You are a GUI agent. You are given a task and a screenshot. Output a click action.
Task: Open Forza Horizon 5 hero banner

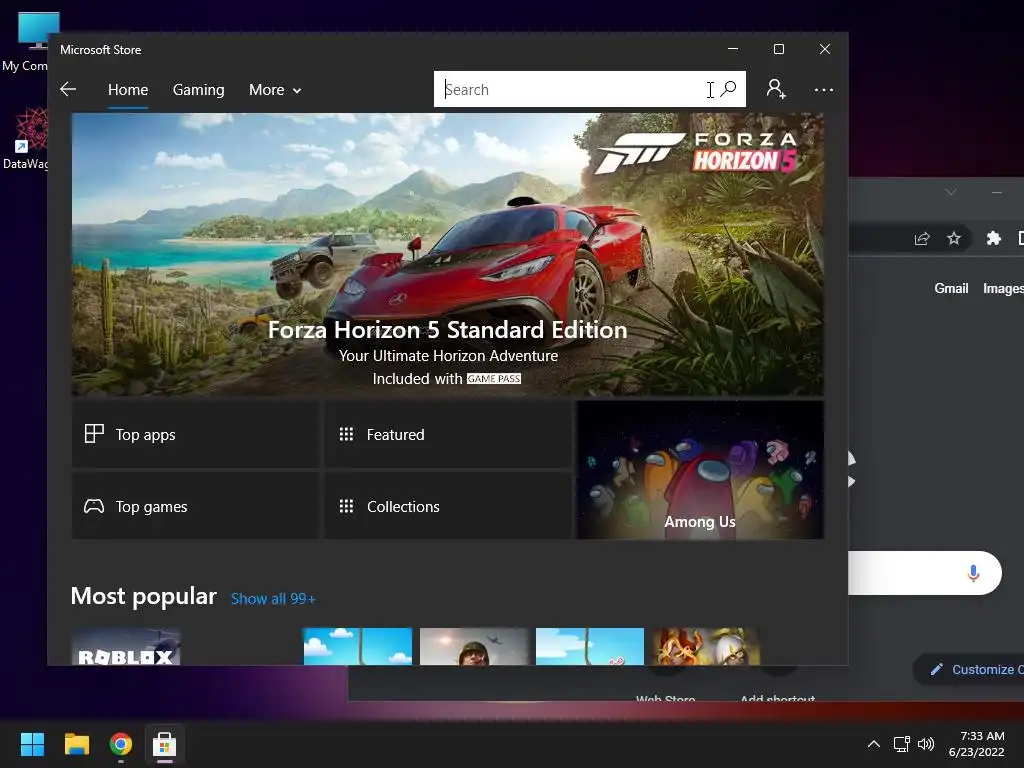click(447, 254)
